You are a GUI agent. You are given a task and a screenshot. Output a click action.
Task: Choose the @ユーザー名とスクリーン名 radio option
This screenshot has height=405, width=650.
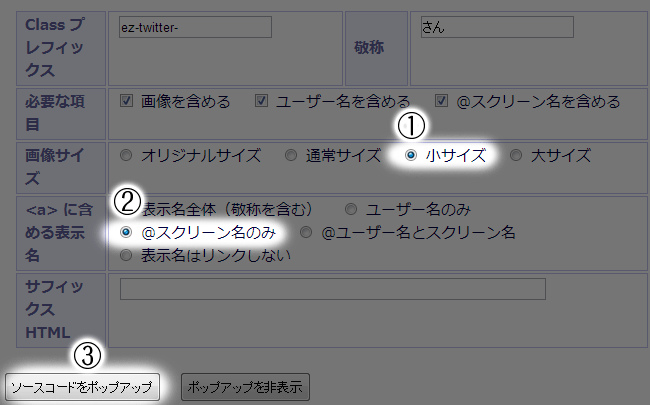pos(306,232)
